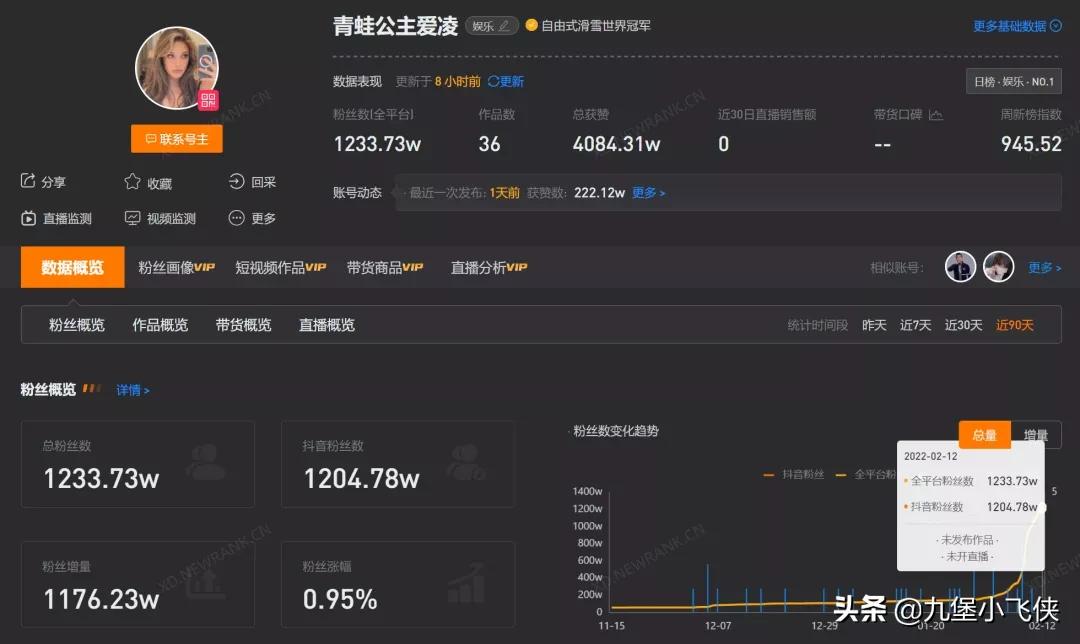Select the 近30天 time range filter

(x=962, y=324)
